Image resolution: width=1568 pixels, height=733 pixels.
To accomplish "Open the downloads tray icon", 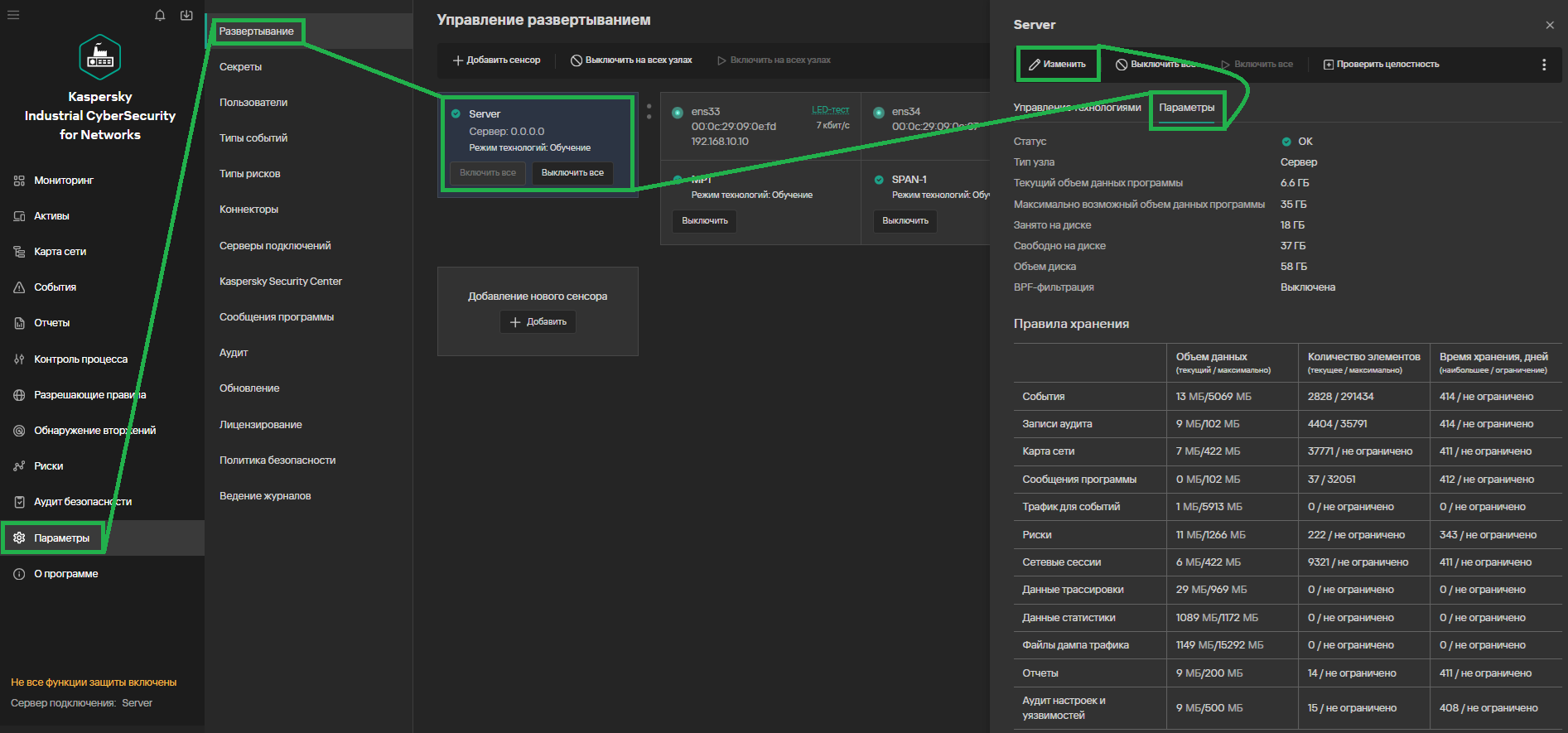I will 186,15.
